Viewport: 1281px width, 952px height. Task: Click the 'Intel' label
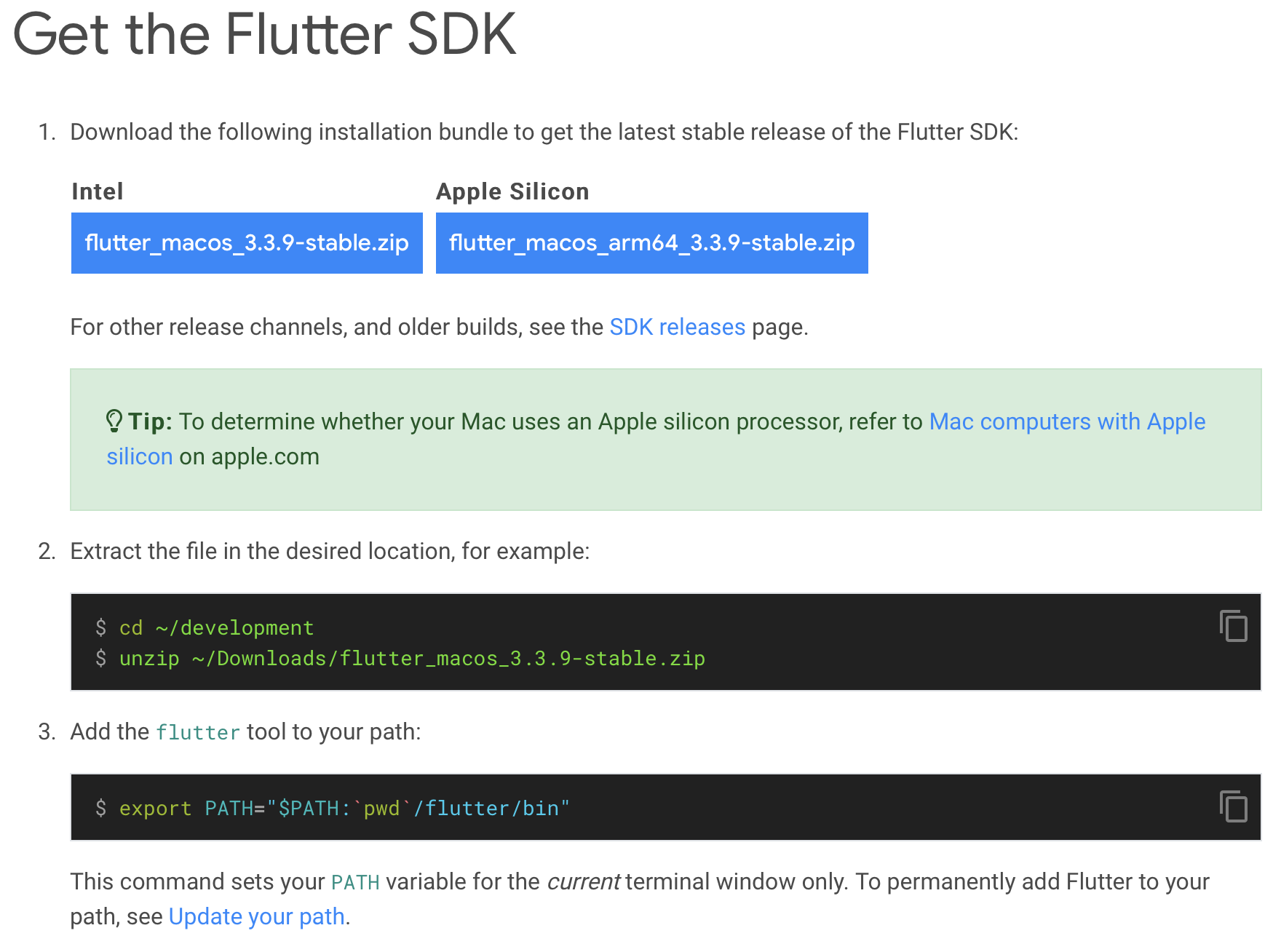tap(98, 191)
